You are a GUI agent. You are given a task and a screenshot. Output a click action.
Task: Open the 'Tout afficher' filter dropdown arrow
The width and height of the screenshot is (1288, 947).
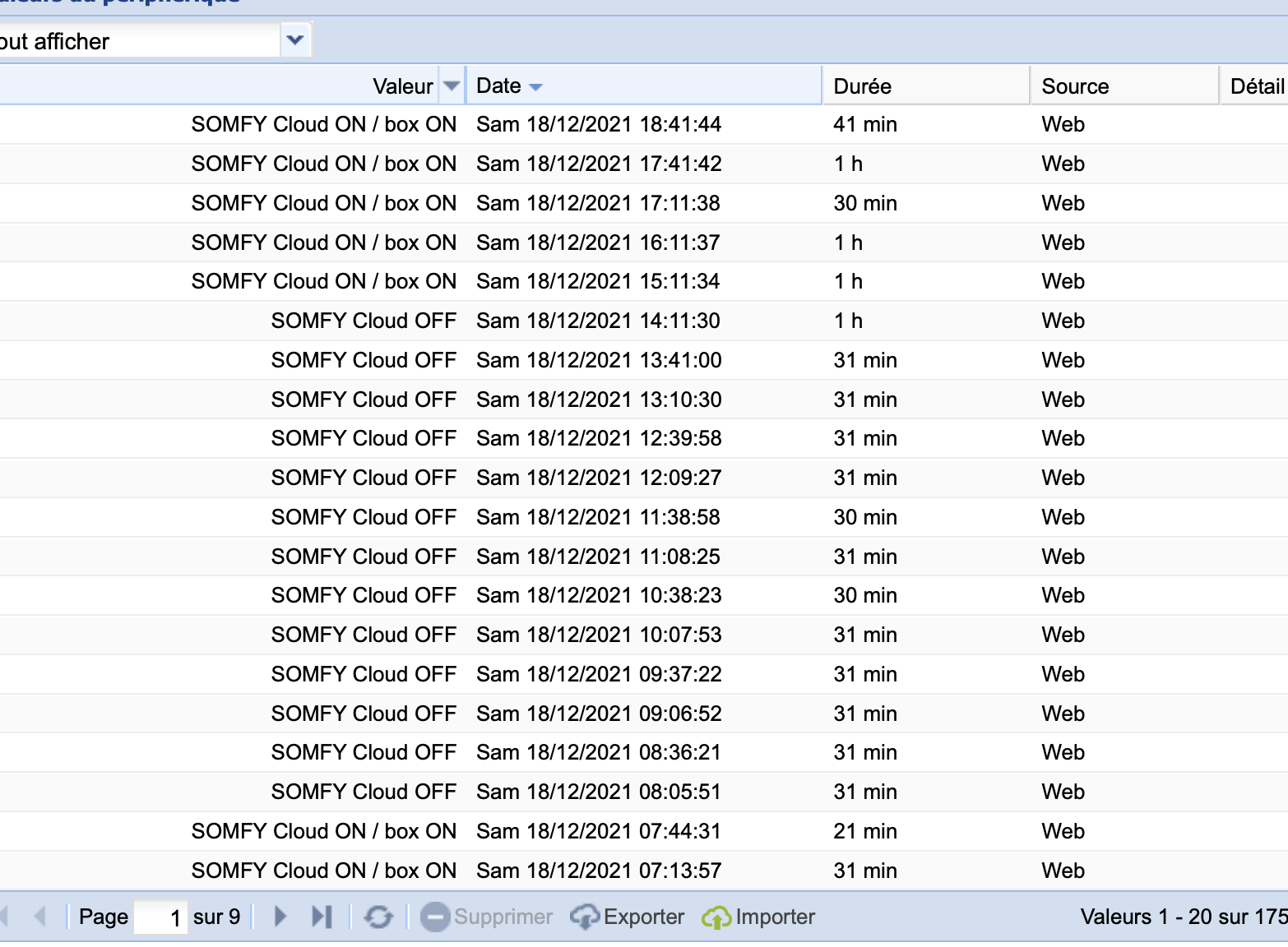pyautogui.click(x=295, y=39)
